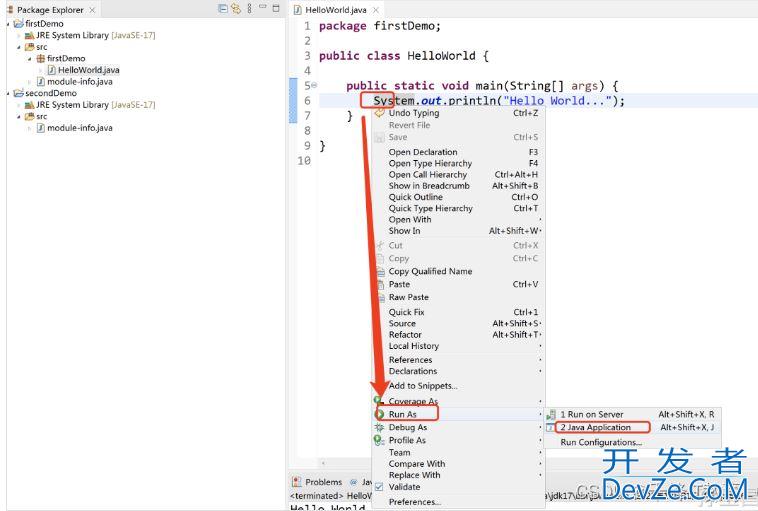Open the References submenu
The image size is (758, 511).
(x=458, y=360)
